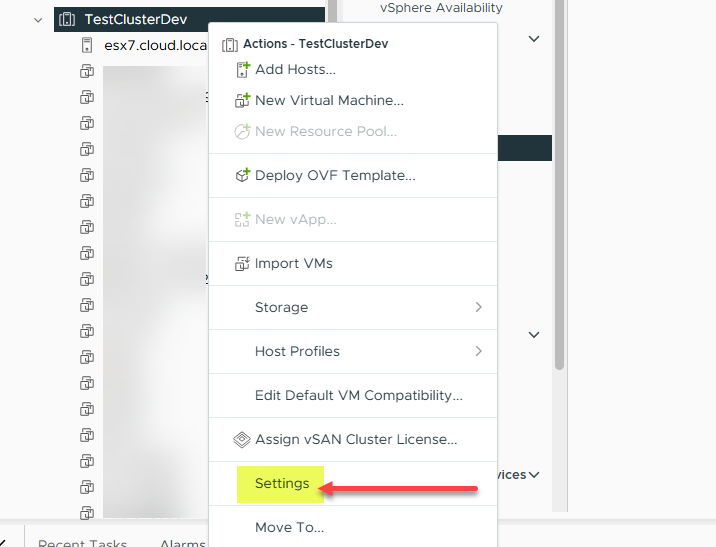Choose Deploy OVF Template... menu entry
Screen dimensions: 716x547
tap(335, 175)
